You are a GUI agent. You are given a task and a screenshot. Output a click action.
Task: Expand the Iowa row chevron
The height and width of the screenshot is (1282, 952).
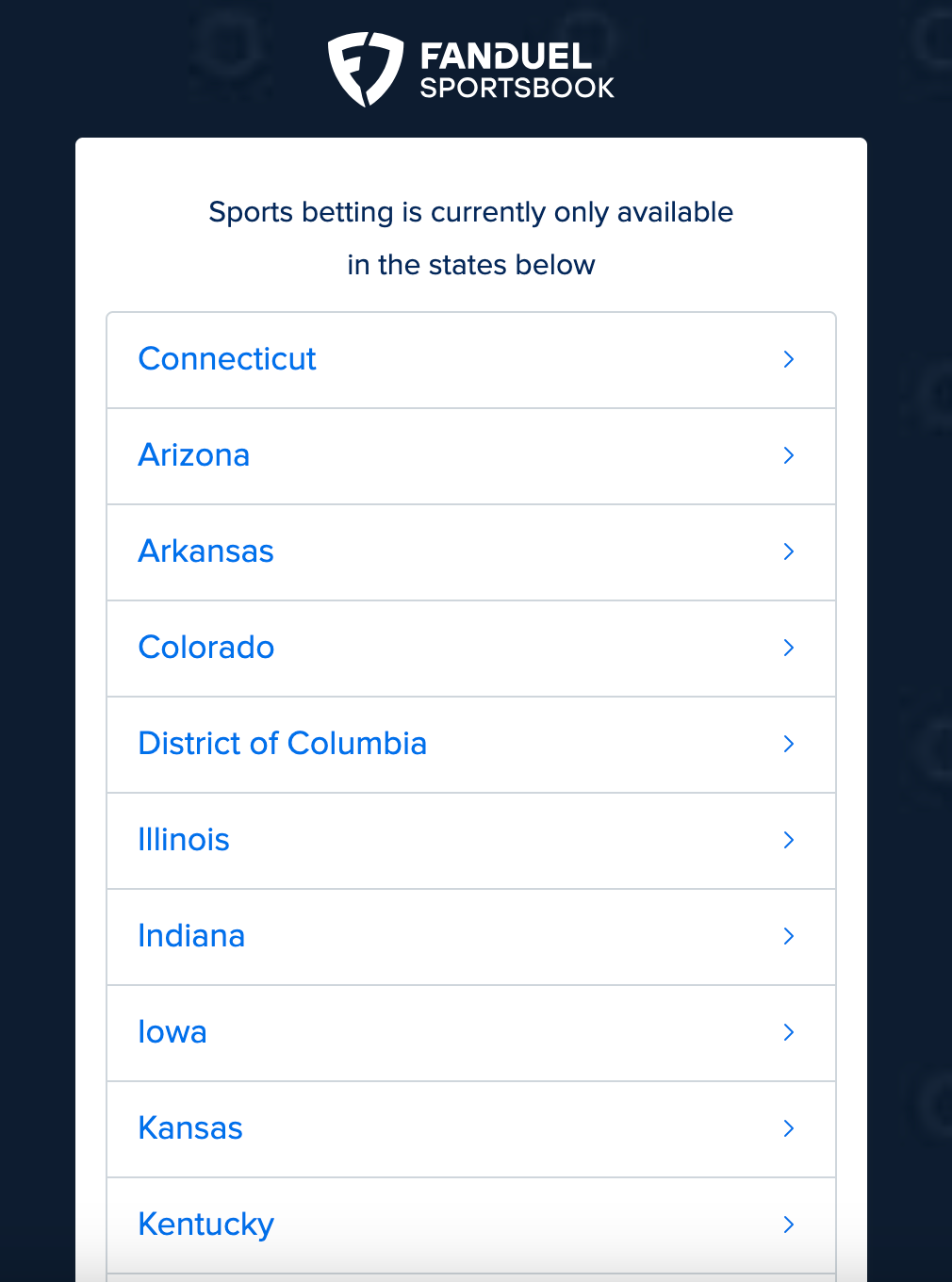click(789, 1032)
